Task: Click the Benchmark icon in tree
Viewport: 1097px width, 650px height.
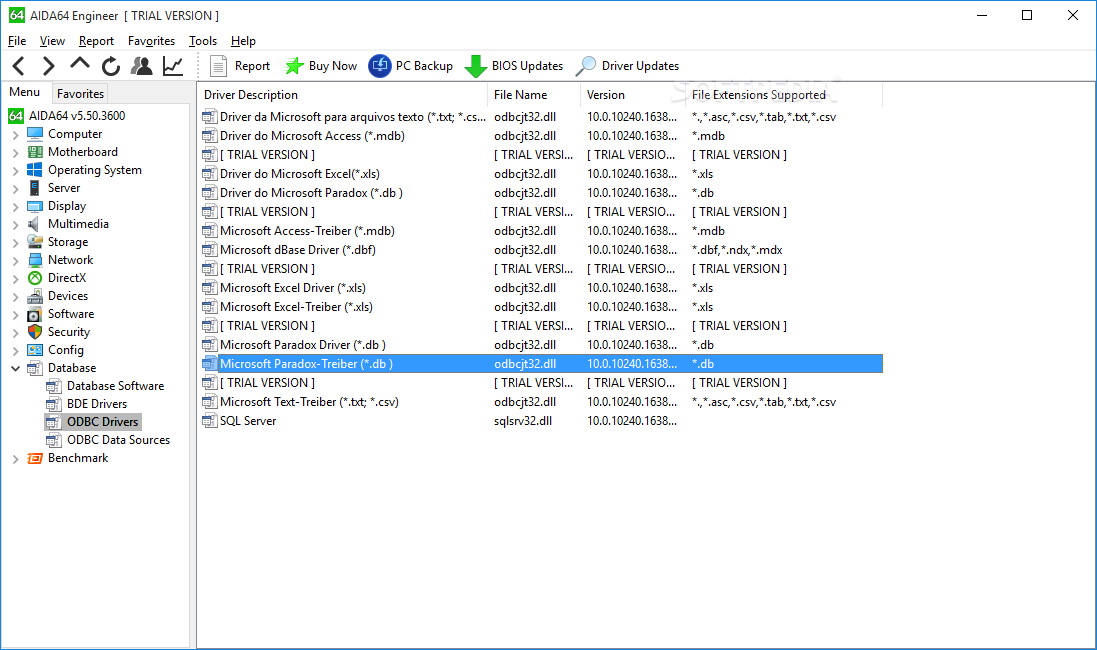Action: pyautogui.click(x=34, y=458)
